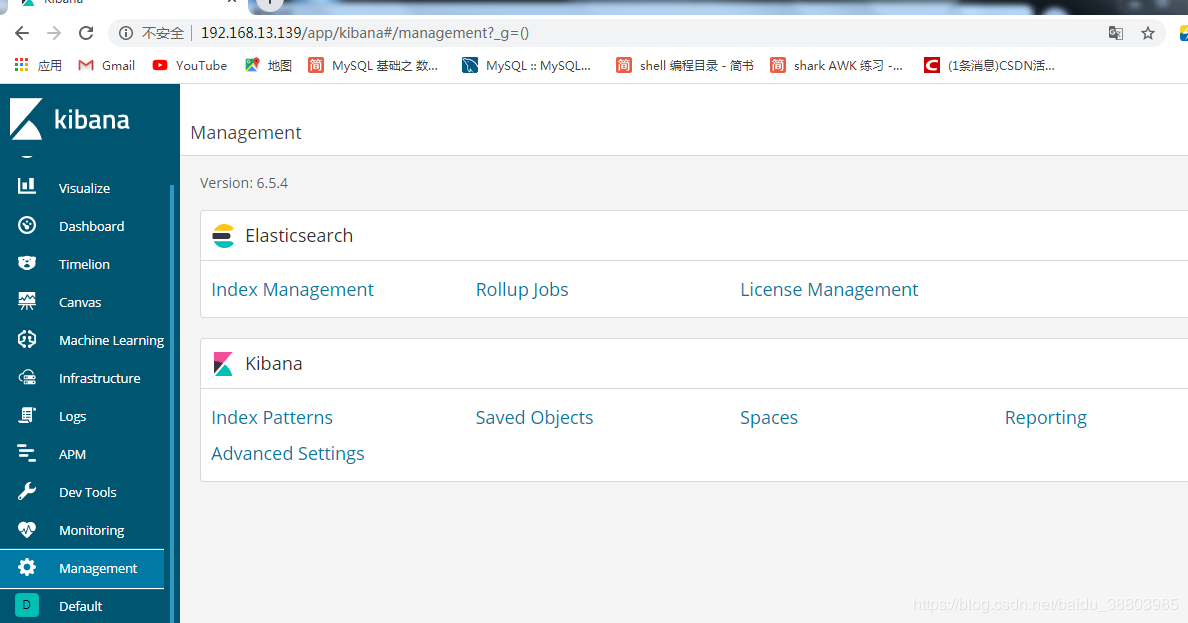Open Monitoring via its heartbeat icon

pos(27,529)
